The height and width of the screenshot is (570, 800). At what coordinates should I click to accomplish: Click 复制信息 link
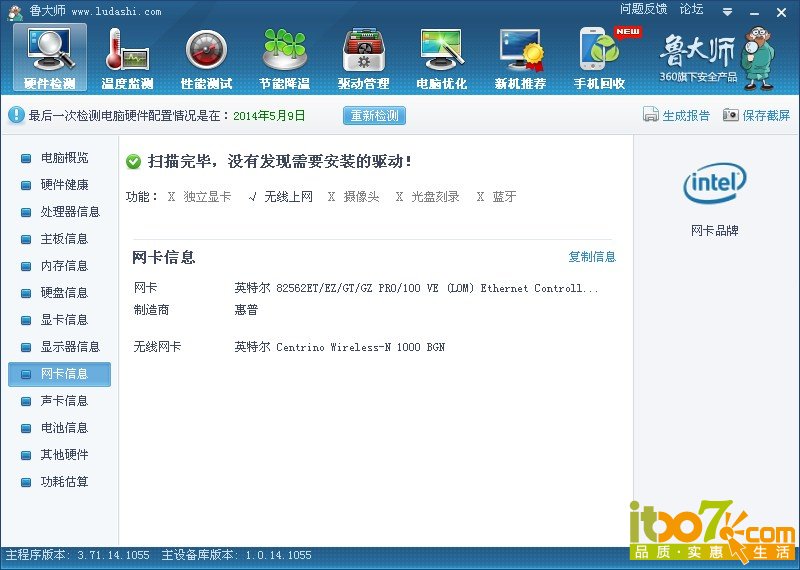(x=592, y=257)
